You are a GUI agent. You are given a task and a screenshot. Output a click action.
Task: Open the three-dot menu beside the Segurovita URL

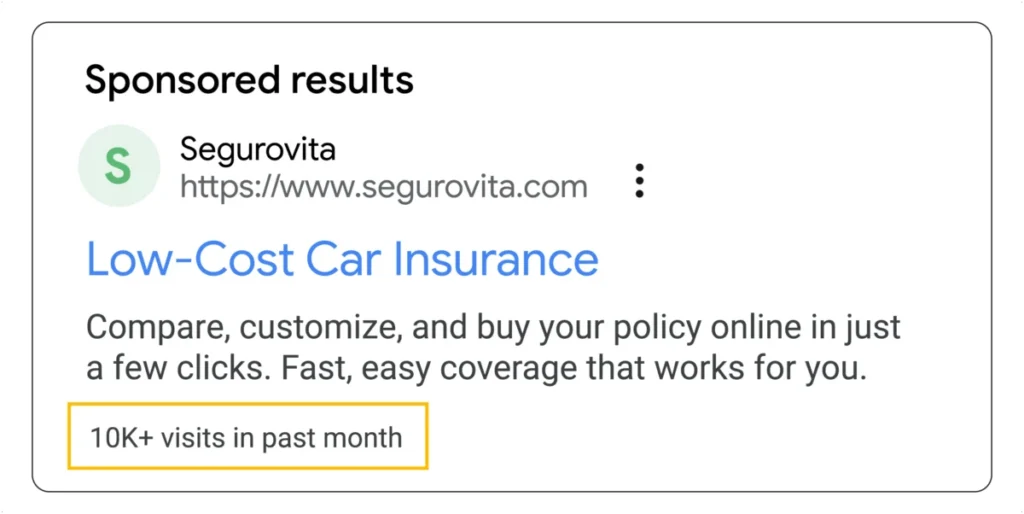click(x=639, y=181)
